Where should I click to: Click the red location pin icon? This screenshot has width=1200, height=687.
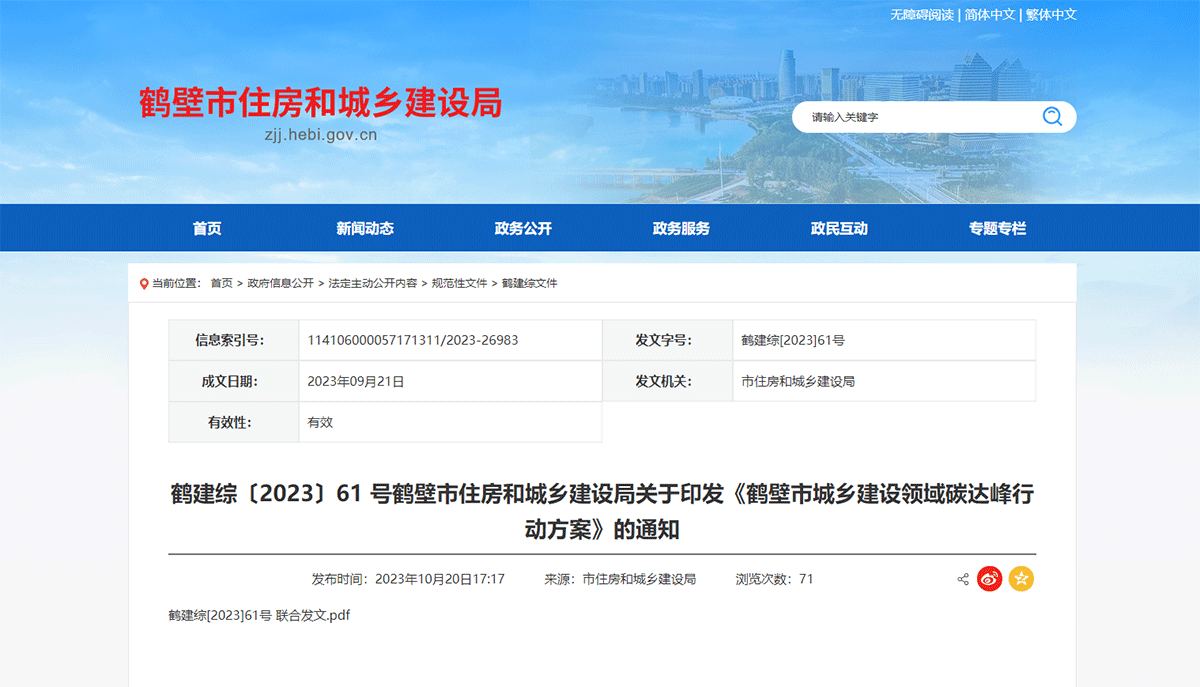point(144,284)
